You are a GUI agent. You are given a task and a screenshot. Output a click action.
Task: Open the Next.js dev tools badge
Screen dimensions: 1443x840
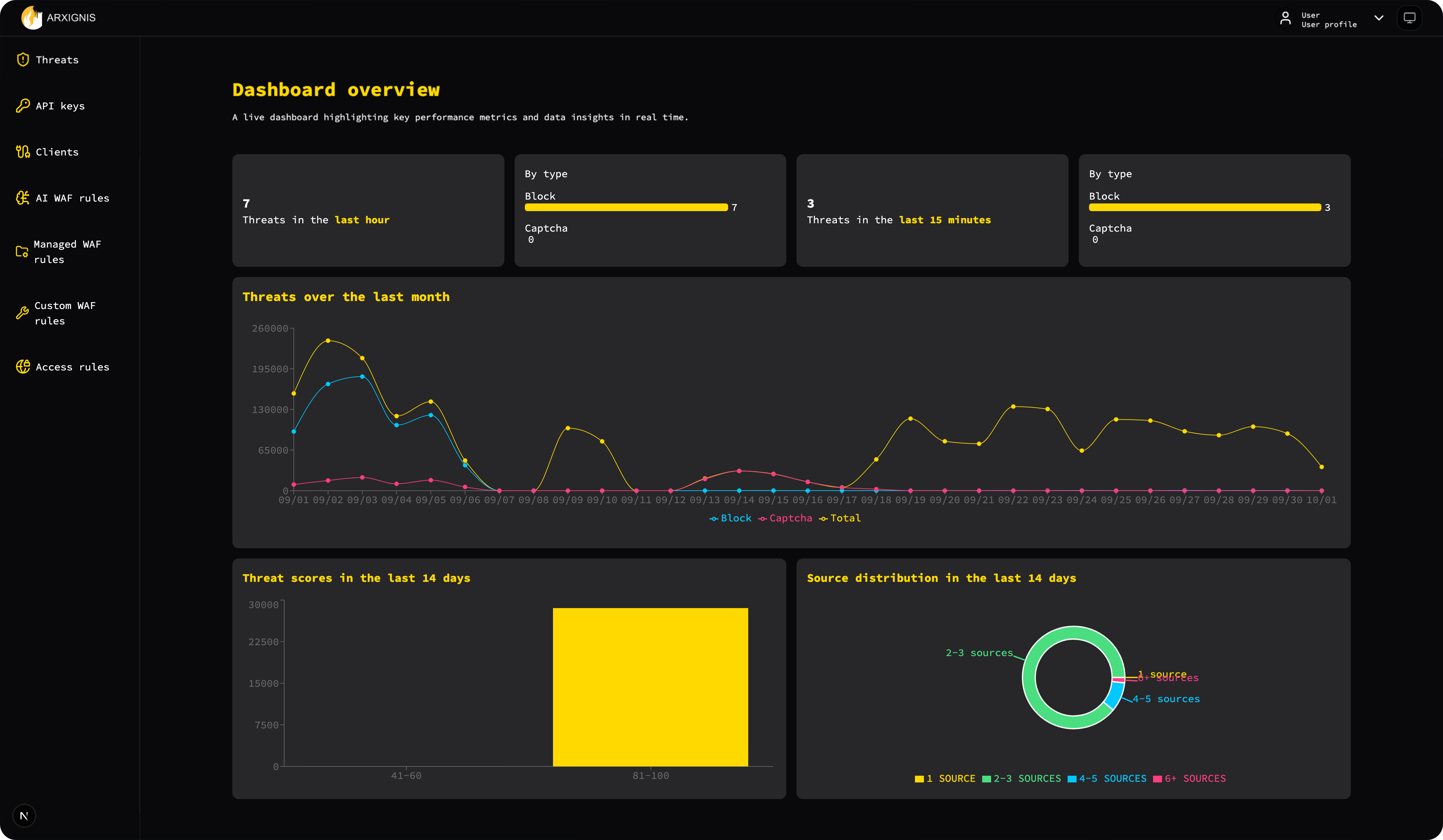24,815
